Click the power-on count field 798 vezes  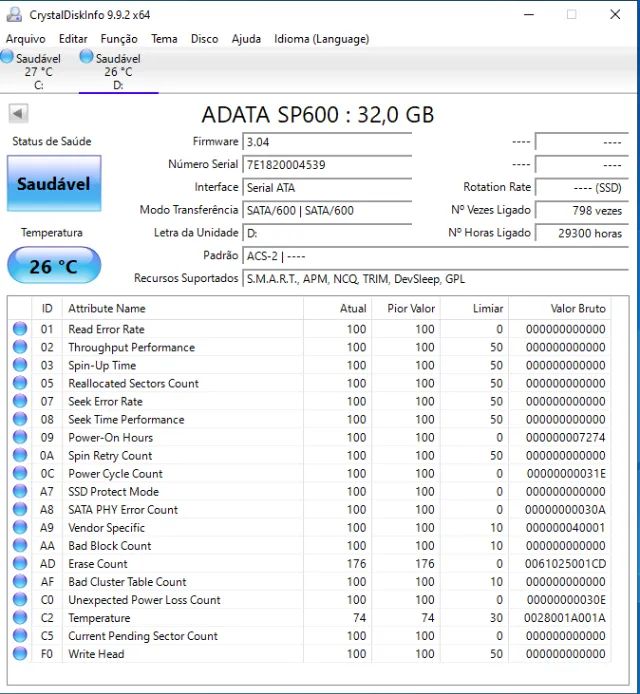click(582, 210)
